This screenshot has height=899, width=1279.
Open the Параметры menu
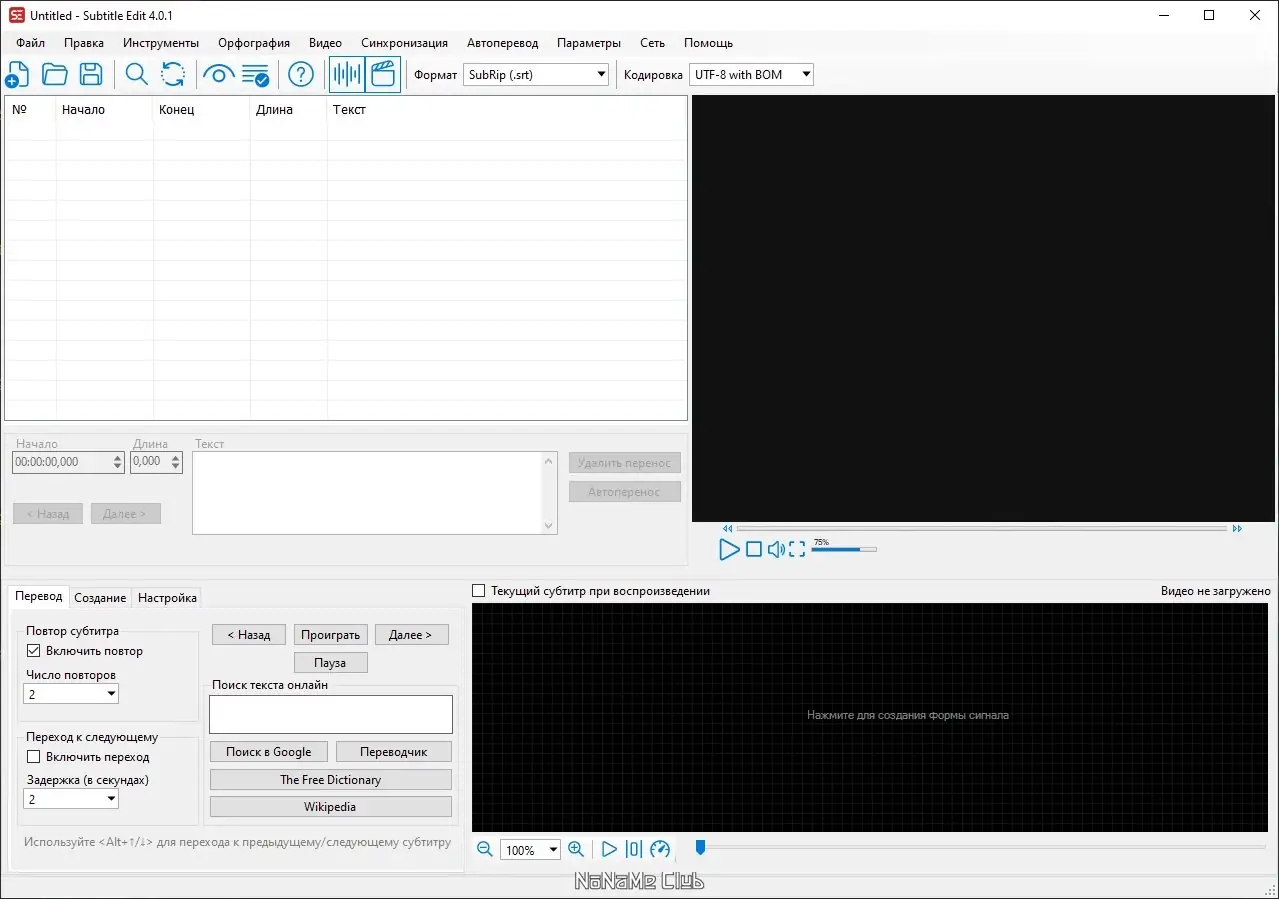[x=589, y=43]
